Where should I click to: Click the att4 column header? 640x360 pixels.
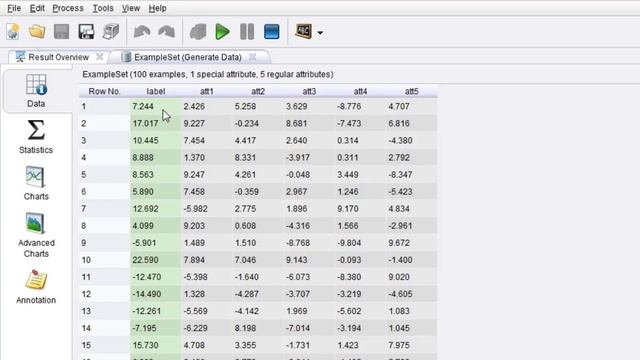360,91
